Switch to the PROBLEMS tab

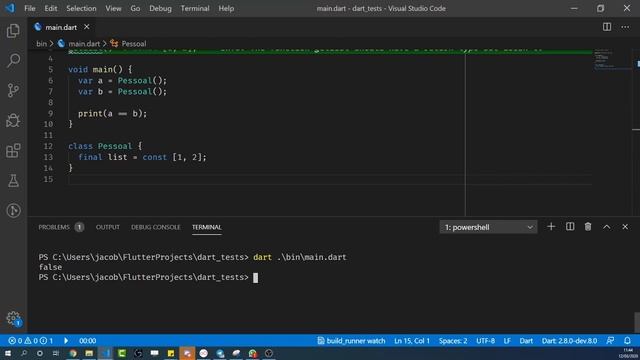tap(60, 227)
